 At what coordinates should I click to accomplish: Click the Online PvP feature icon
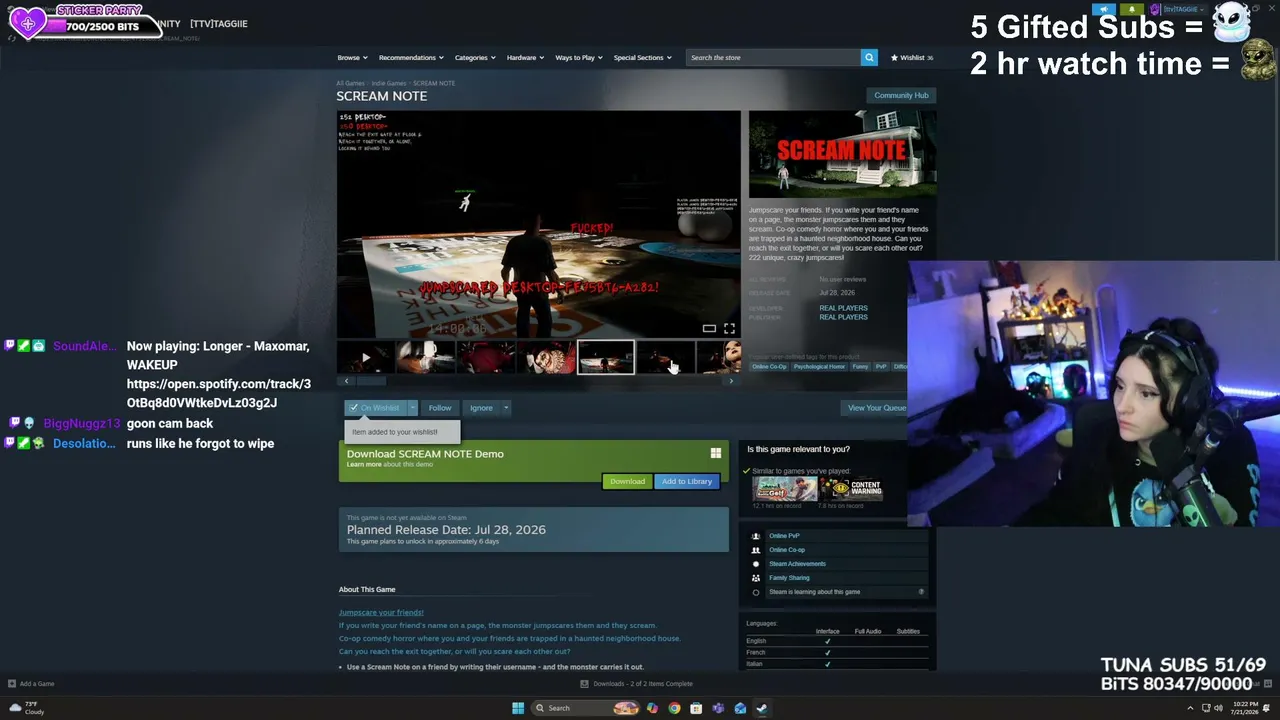pos(755,536)
